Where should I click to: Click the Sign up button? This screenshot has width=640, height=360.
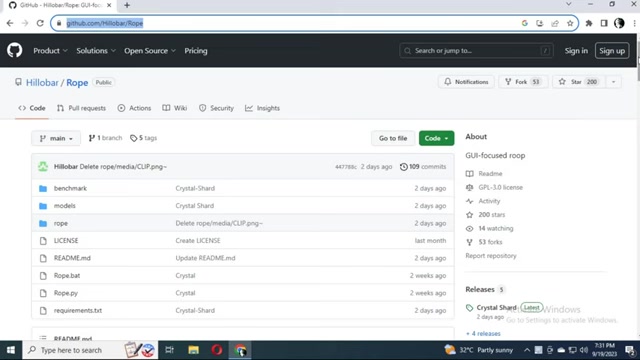coord(611,51)
